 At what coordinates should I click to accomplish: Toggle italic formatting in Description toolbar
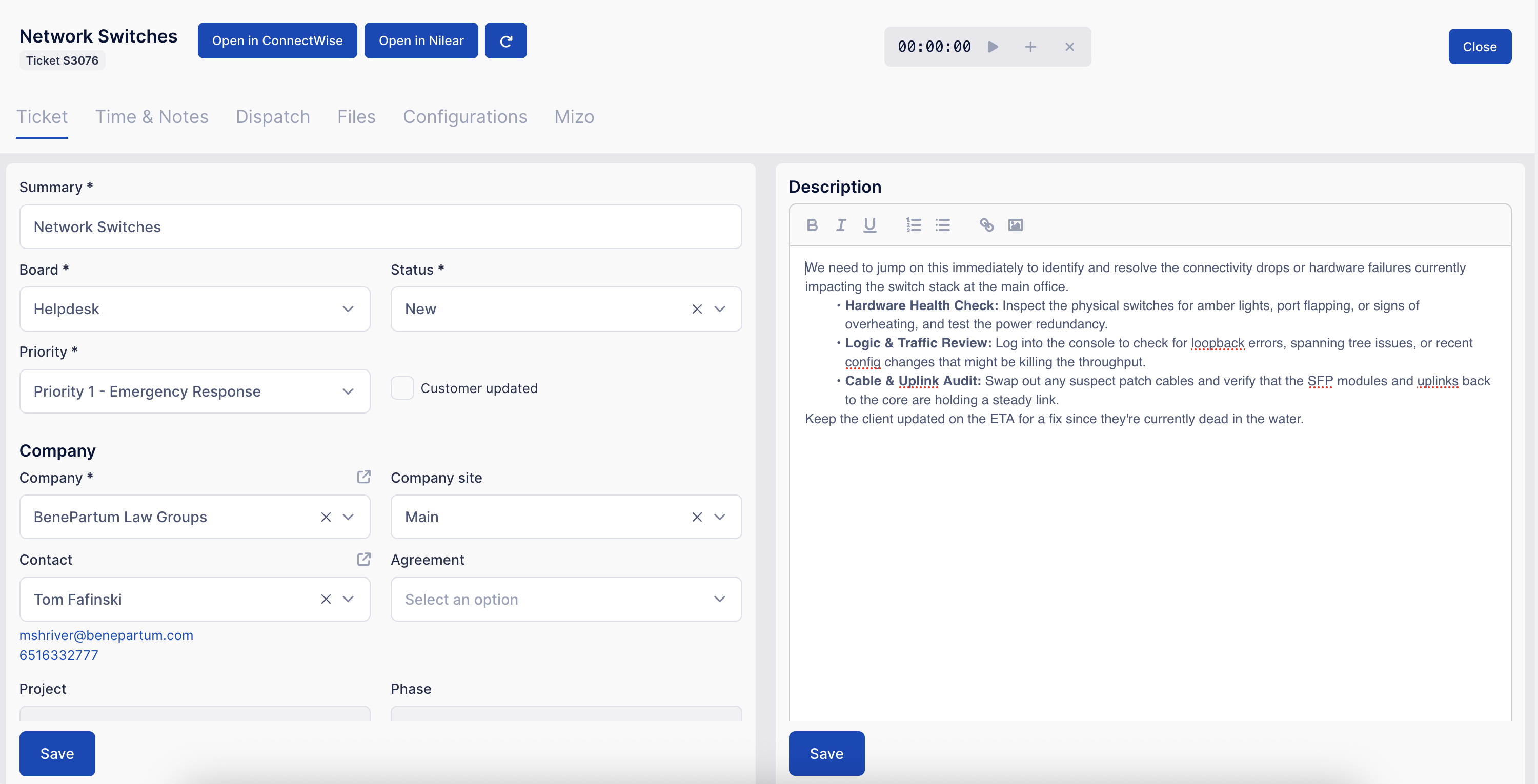click(841, 225)
